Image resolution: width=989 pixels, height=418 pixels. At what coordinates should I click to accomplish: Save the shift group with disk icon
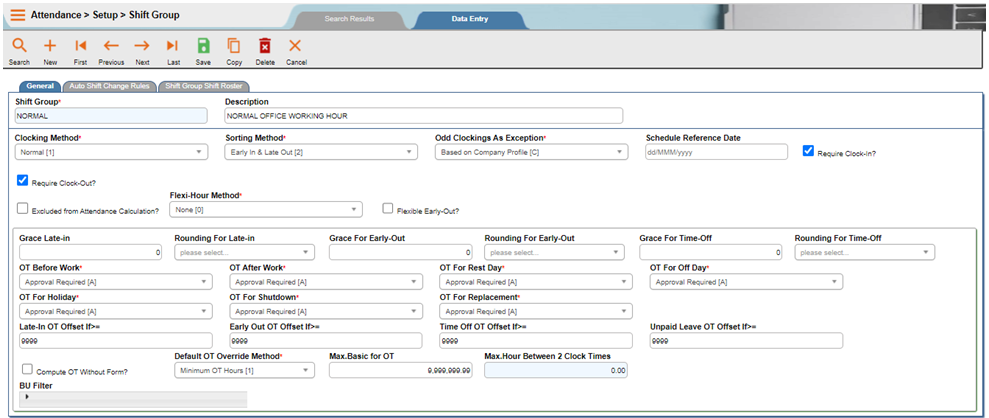pyautogui.click(x=203, y=46)
